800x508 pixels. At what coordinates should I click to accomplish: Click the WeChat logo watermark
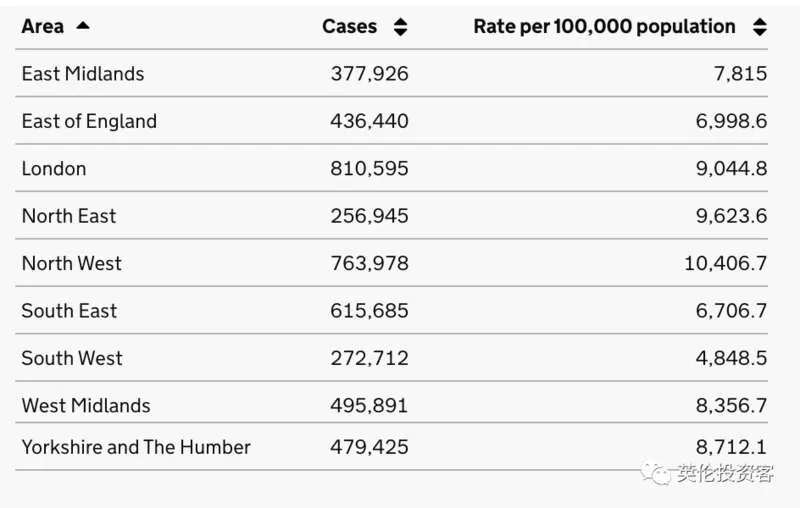click(656, 473)
